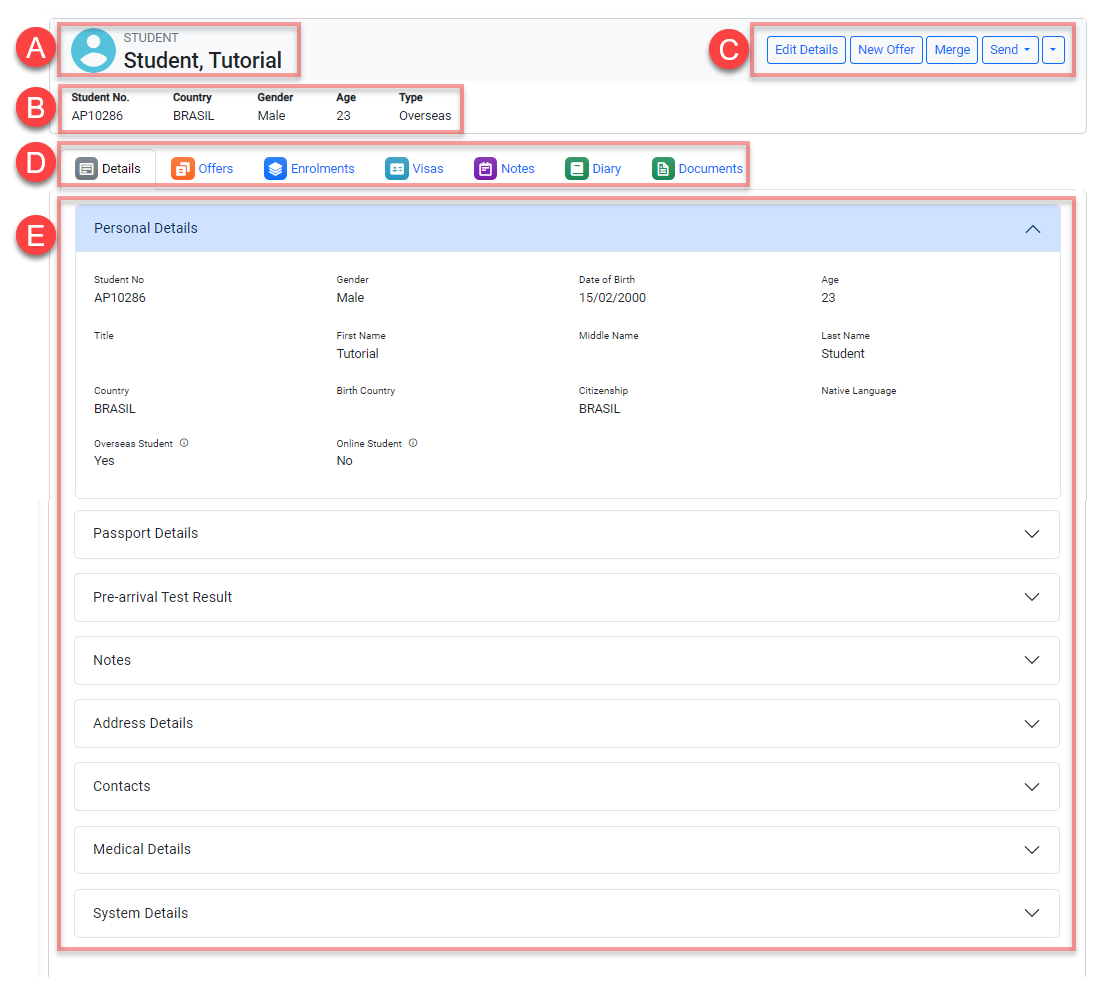Screen dimensions: 1107x986
Task: Click the Documents file icon
Action: click(x=663, y=169)
